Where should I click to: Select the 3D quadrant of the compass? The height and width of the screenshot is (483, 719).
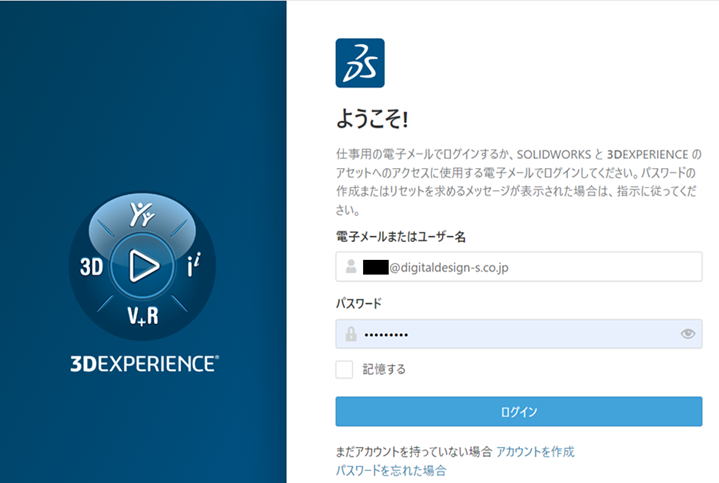pos(91,266)
